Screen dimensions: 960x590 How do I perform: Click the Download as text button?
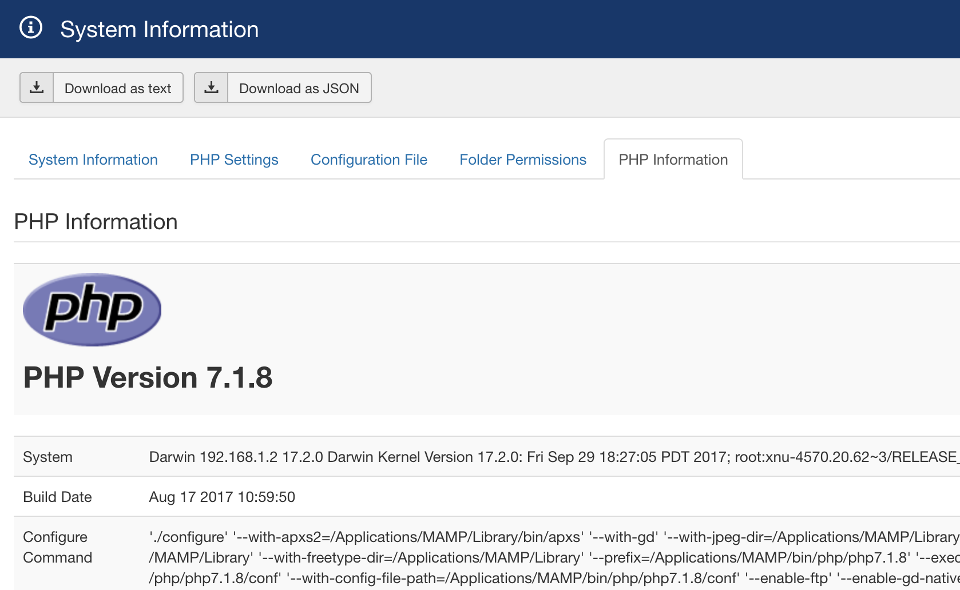point(102,88)
